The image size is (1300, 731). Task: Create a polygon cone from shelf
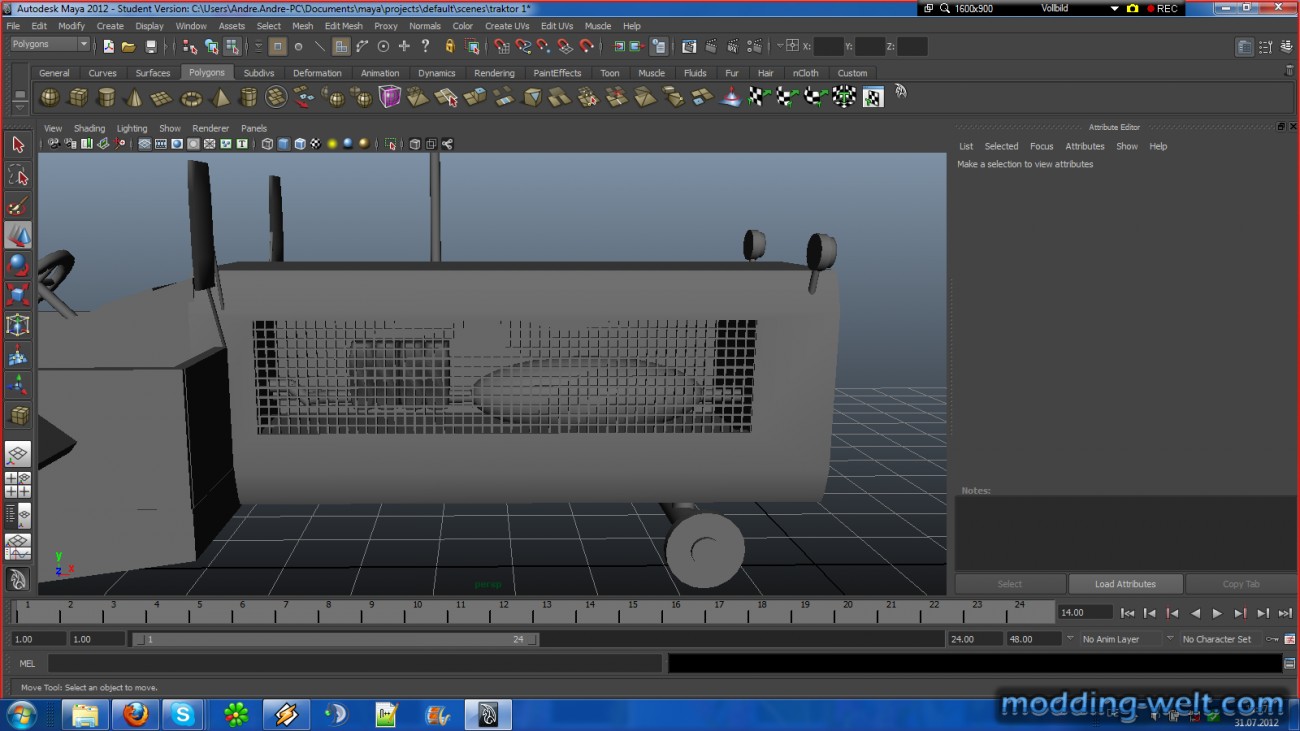[x=133, y=97]
